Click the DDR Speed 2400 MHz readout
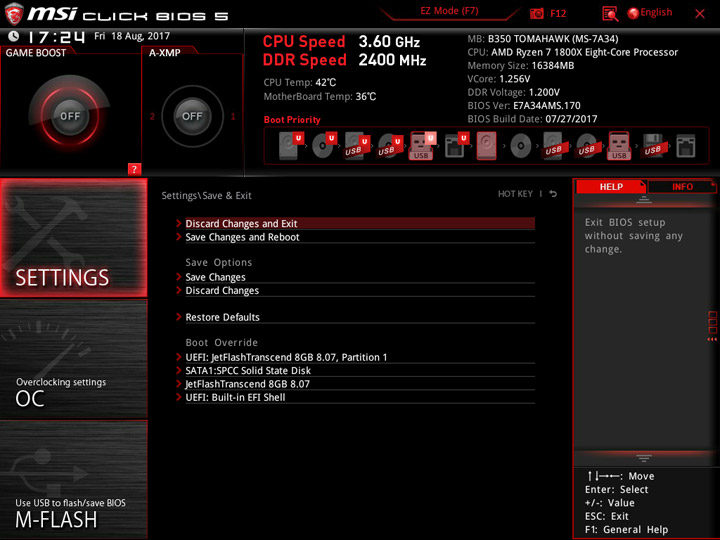 (344, 60)
